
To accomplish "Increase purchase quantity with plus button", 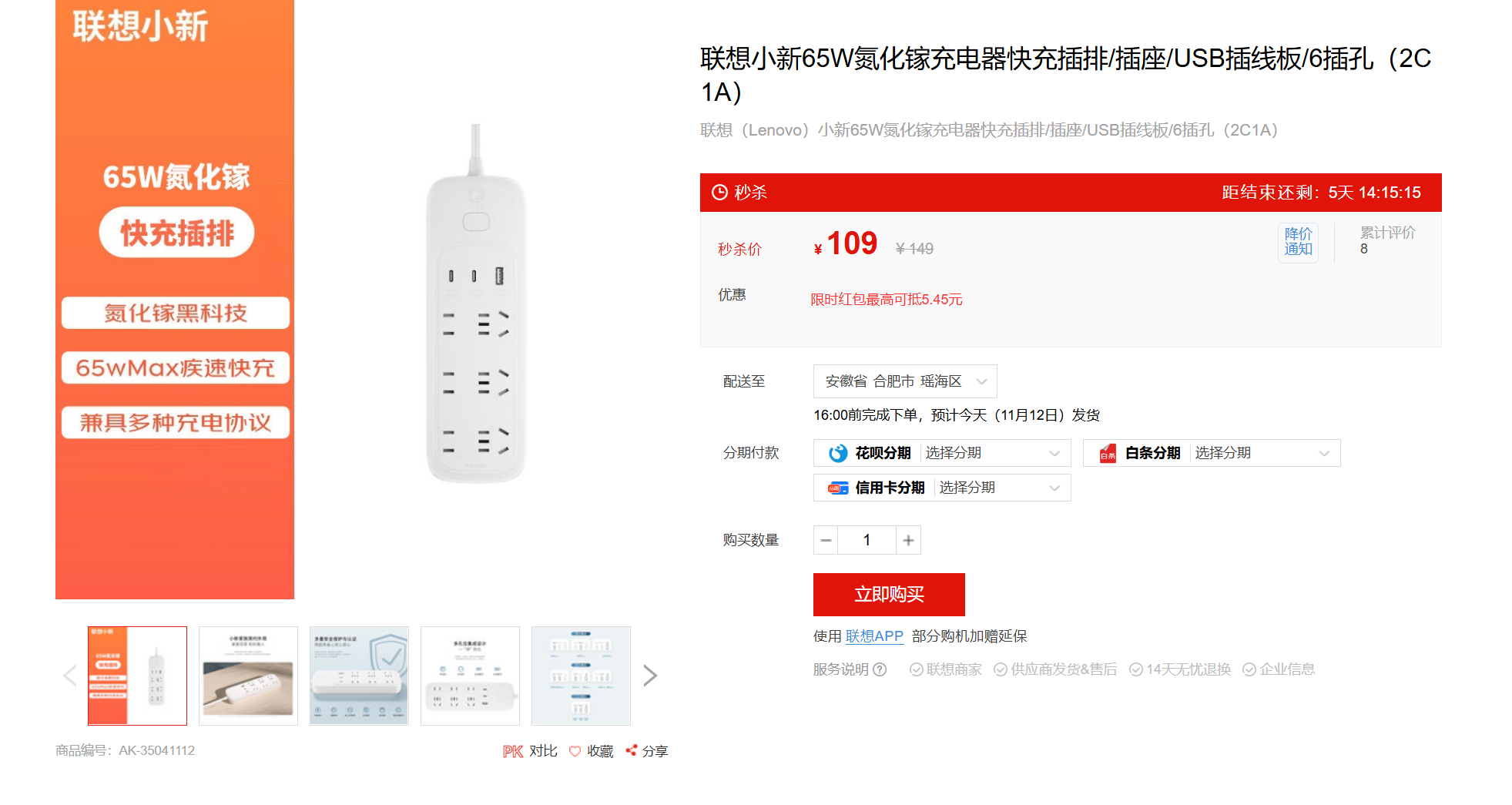I will (908, 540).
